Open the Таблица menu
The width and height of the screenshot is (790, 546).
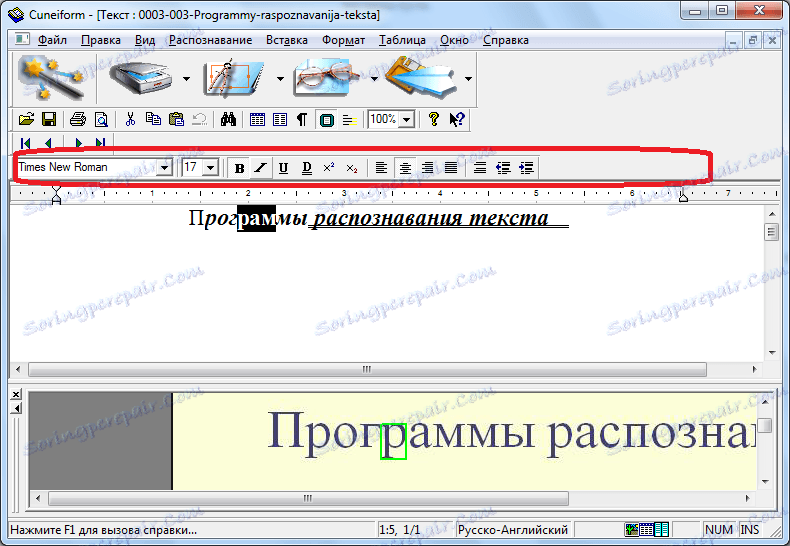(403, 40)
